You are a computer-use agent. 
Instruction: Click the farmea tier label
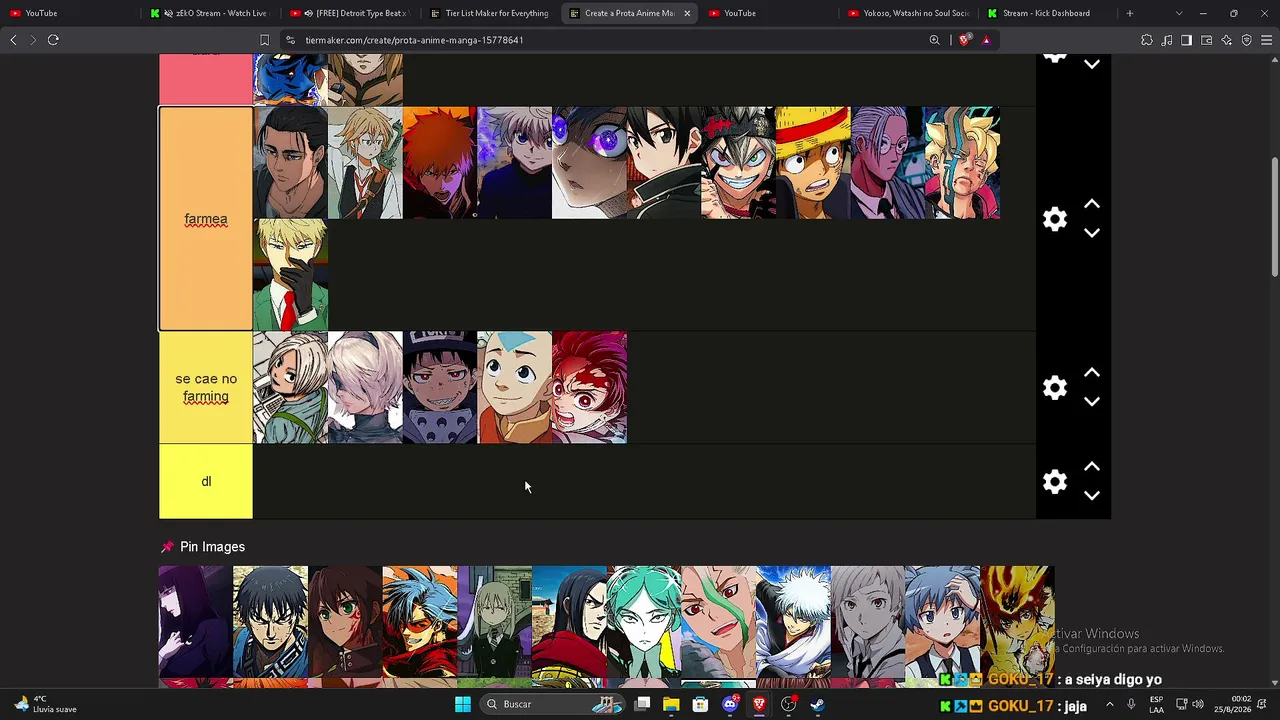(206, 219)
